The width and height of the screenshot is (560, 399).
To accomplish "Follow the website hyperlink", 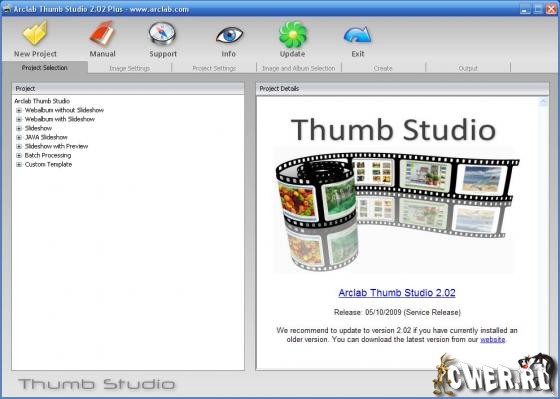I will pyautogui.click(x=492, y=339).
